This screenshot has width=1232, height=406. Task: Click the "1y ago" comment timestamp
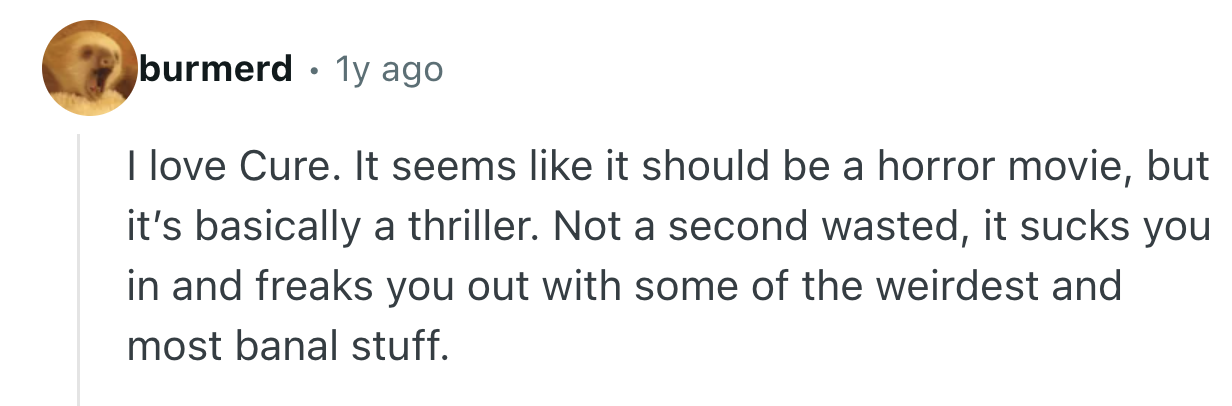390,69
